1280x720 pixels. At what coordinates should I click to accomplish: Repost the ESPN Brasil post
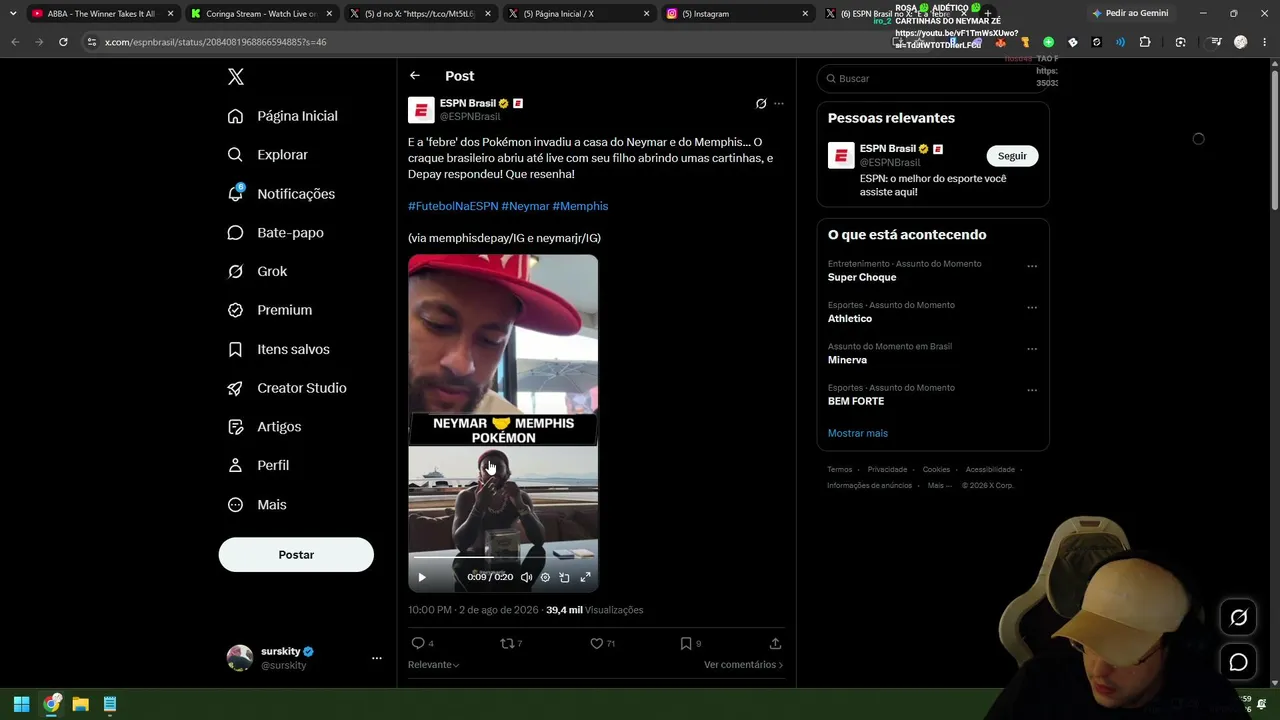(x=508, y=643)
